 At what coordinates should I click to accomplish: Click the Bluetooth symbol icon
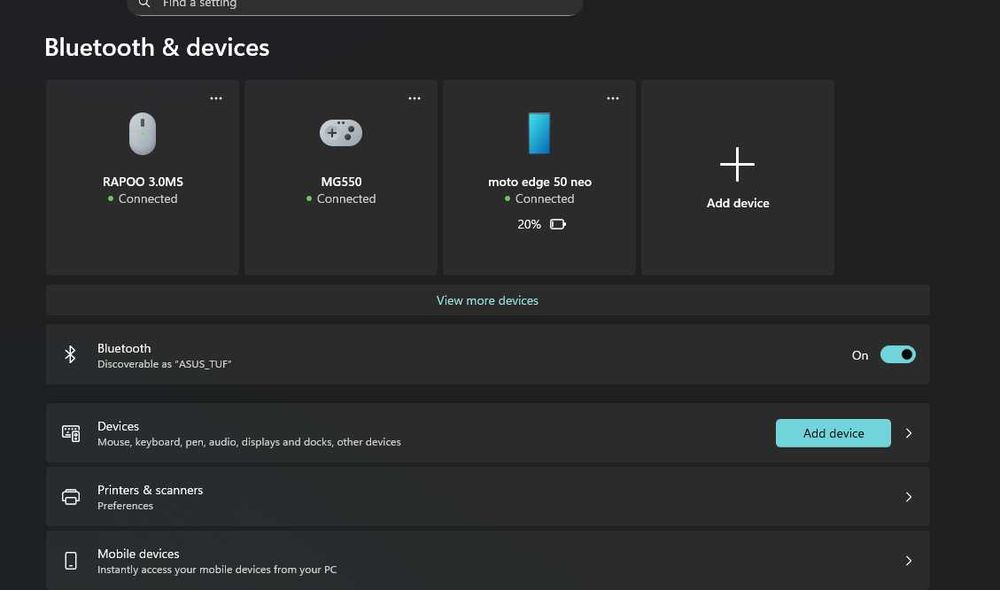(70, 354)
